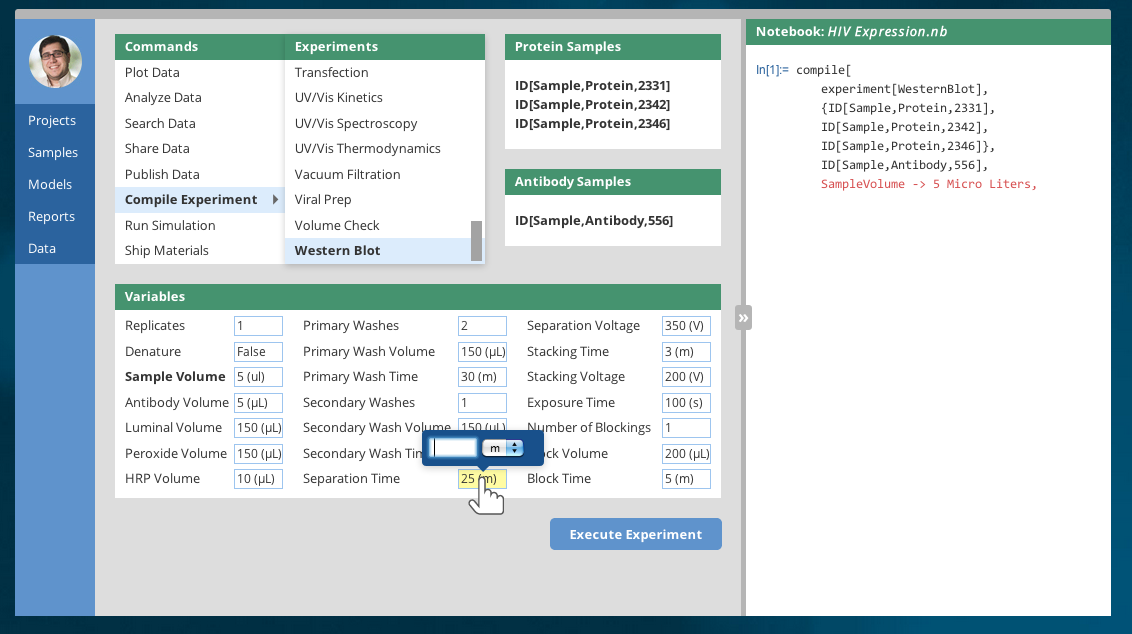
Task: Select Western Blot in Experiments list
Action: (x=337, y=250)
